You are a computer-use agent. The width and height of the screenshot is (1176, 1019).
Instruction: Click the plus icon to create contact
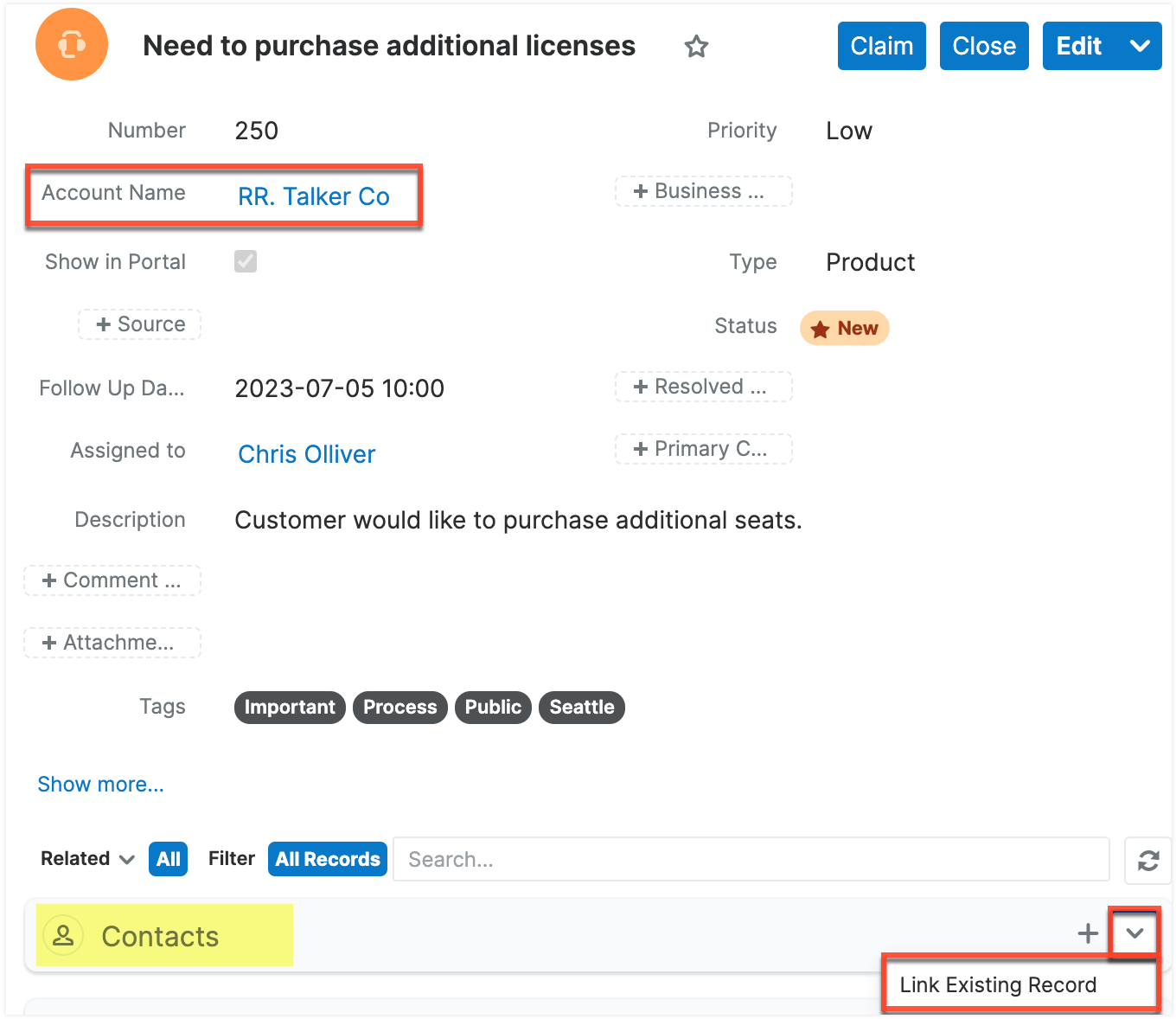click(1088, 933)
